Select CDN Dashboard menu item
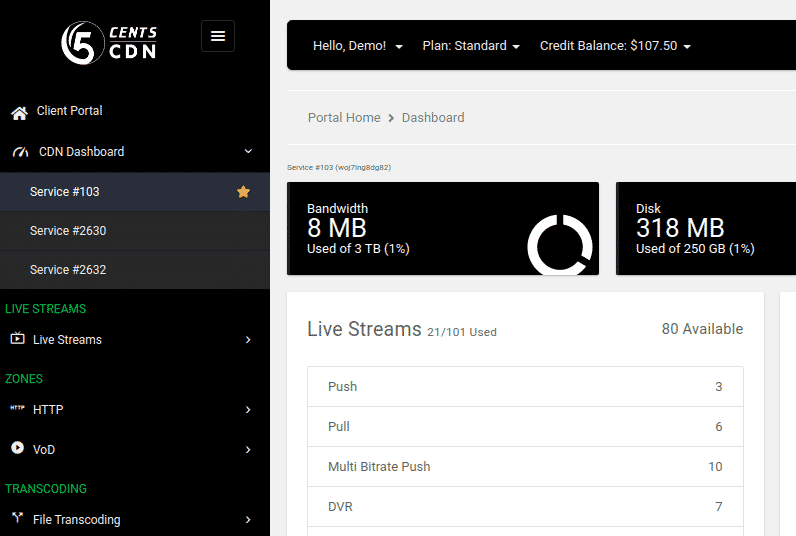Image resolution: width=796 pixels, height=536 pixels. point(135,152)
